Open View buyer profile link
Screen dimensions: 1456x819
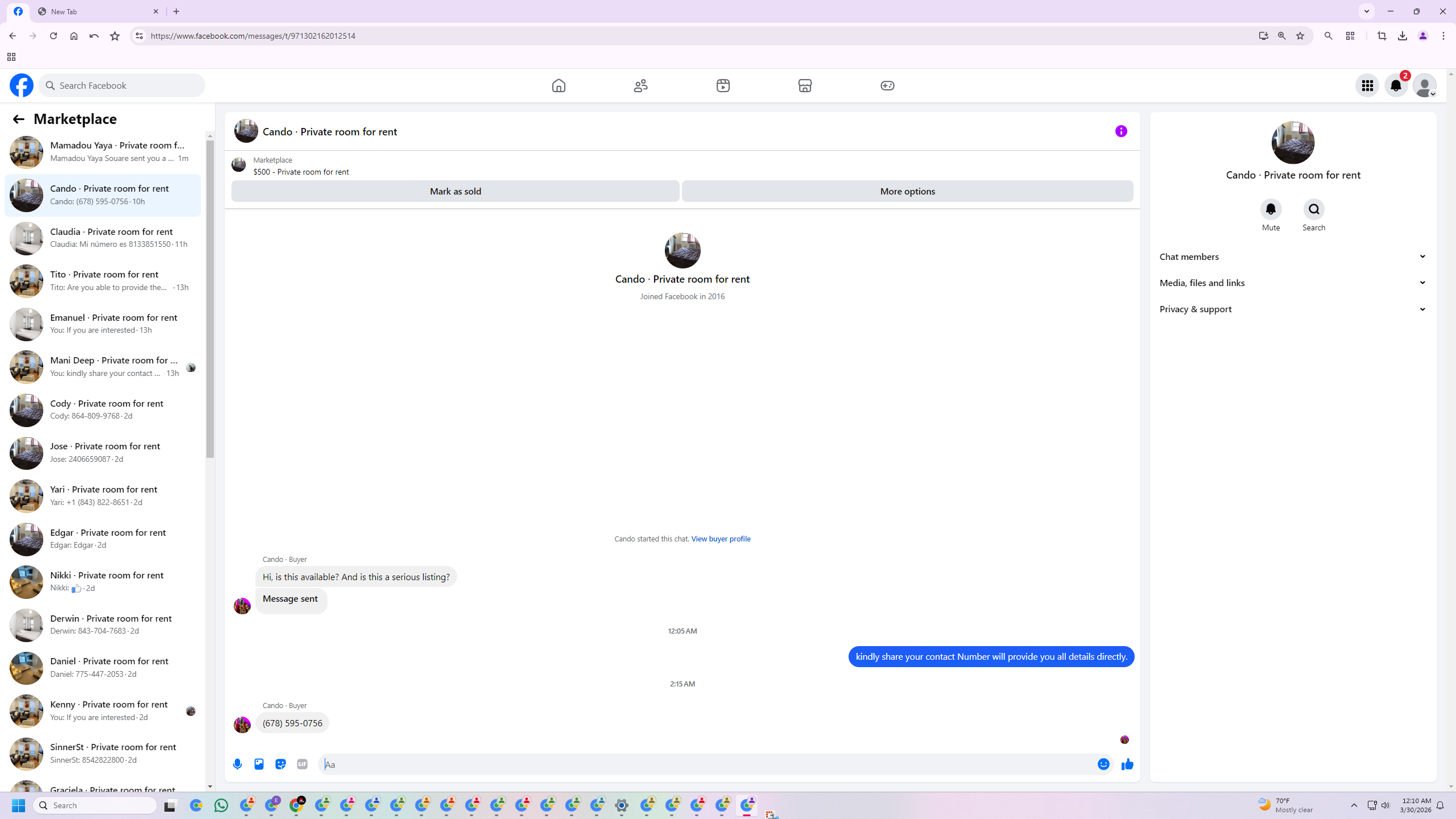(721, 539)
